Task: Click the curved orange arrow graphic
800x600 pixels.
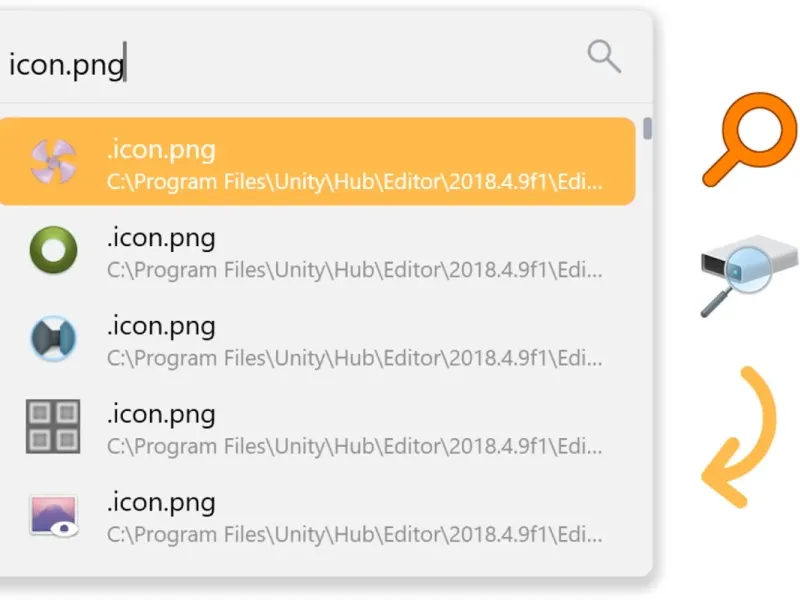Action: tap(739, 437)
